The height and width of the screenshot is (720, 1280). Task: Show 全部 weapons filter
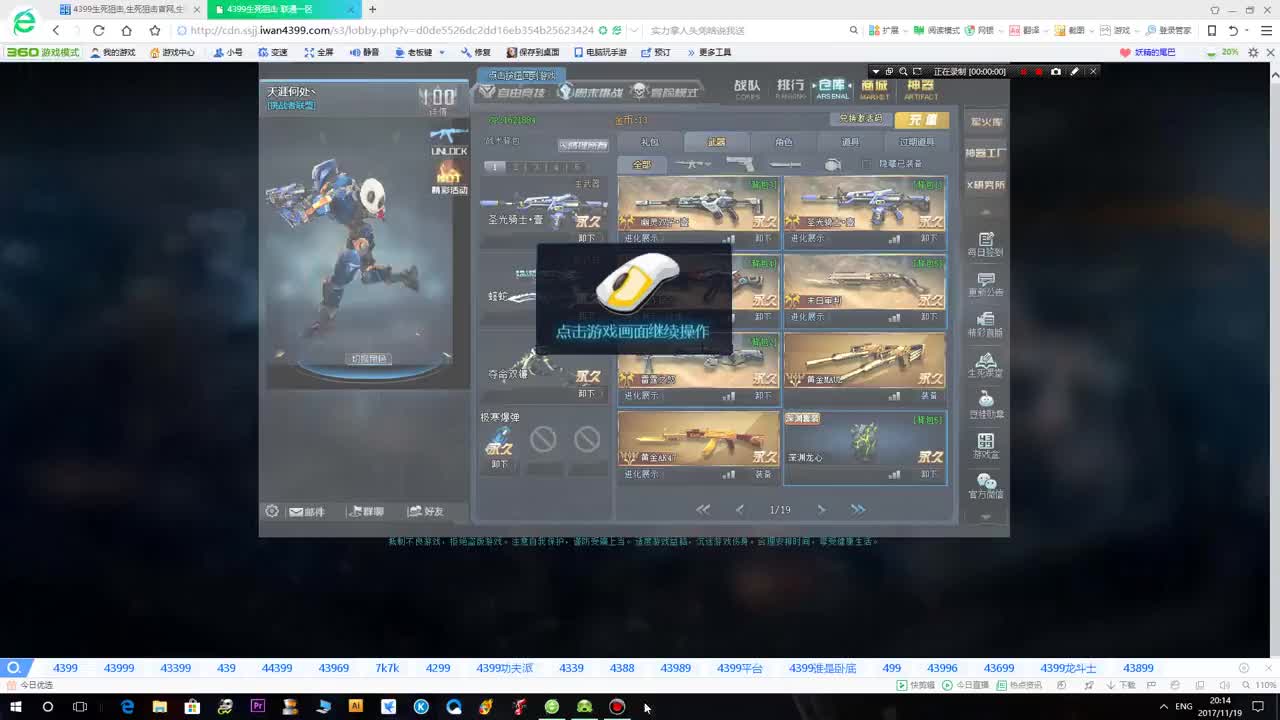coord(642,164)
